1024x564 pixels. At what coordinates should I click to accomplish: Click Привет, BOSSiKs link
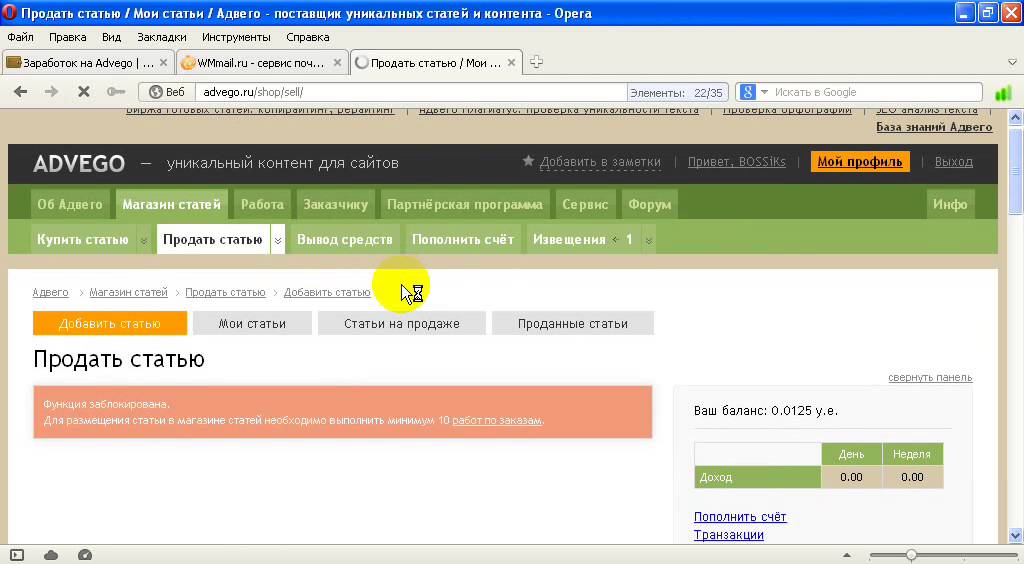click(737, 161)
